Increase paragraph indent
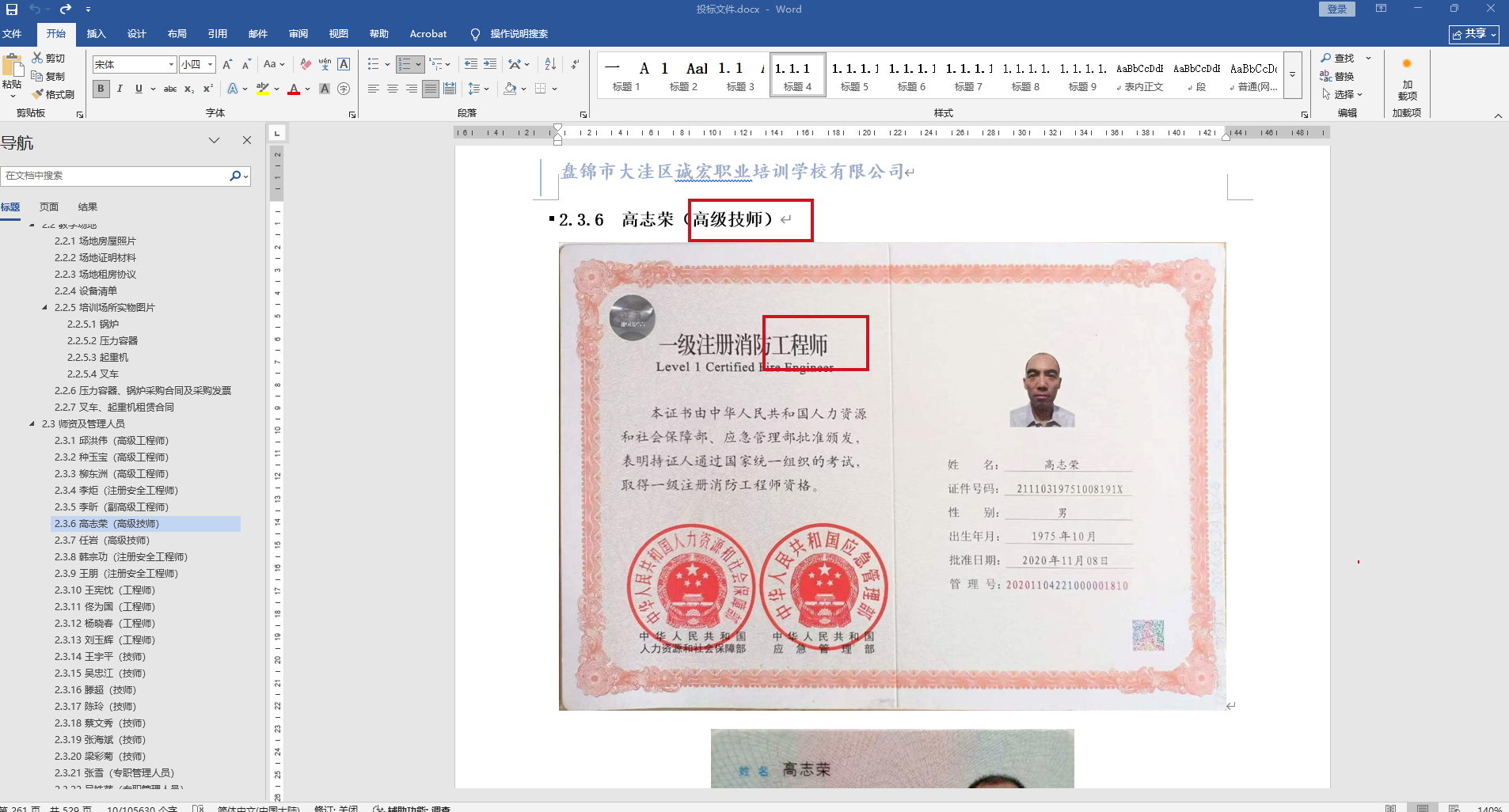The width and height of the screenshot is (1509, 812). 490,64
